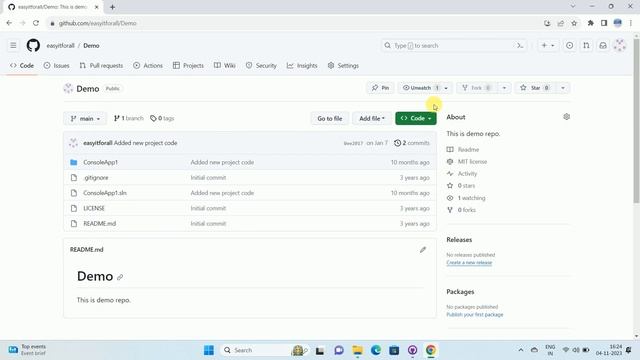Viewport: 640px width, 360px height.
Task: Open Microsoft Edge from taskbar
Action: click(x=376, y=350)
